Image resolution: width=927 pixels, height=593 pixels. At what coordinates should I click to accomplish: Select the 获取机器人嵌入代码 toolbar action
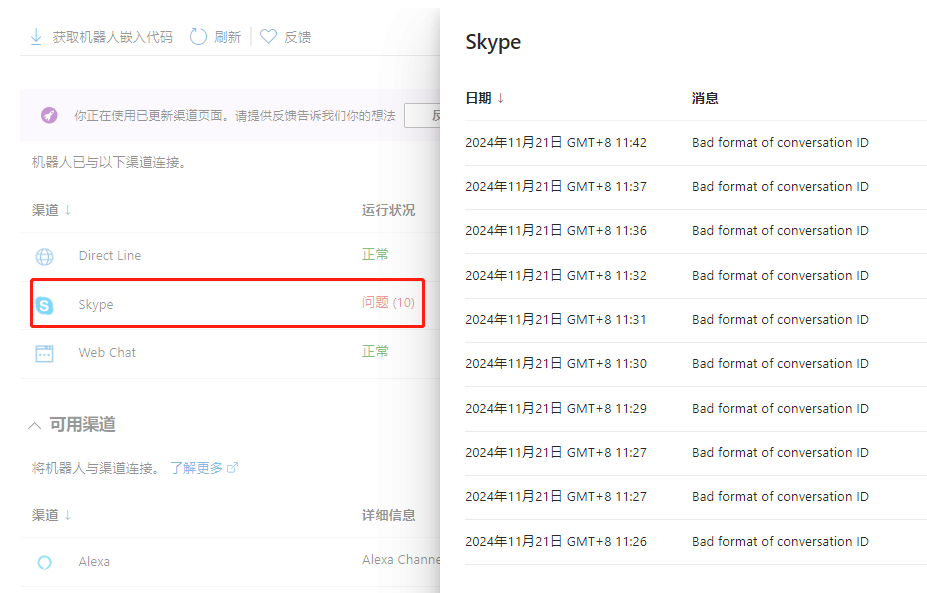pos(110,36)
